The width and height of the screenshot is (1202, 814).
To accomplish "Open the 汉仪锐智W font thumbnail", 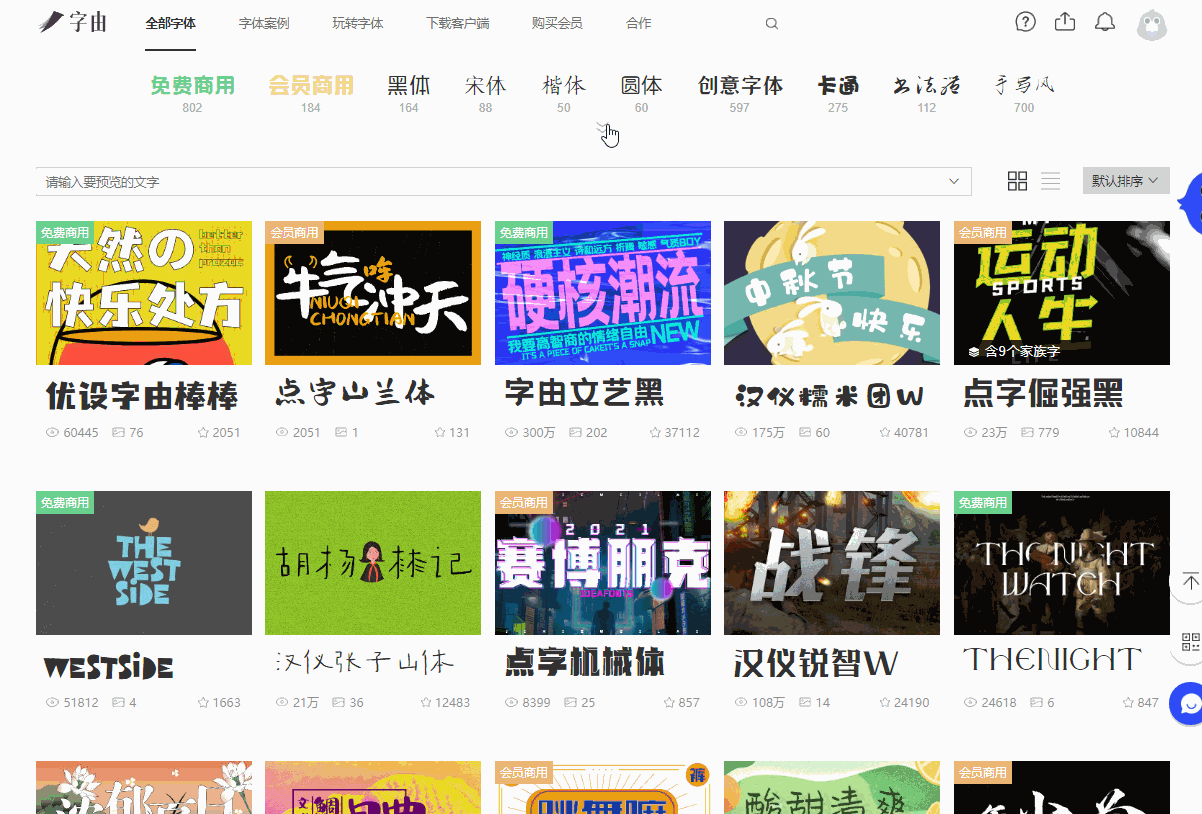I will (831, 562).
